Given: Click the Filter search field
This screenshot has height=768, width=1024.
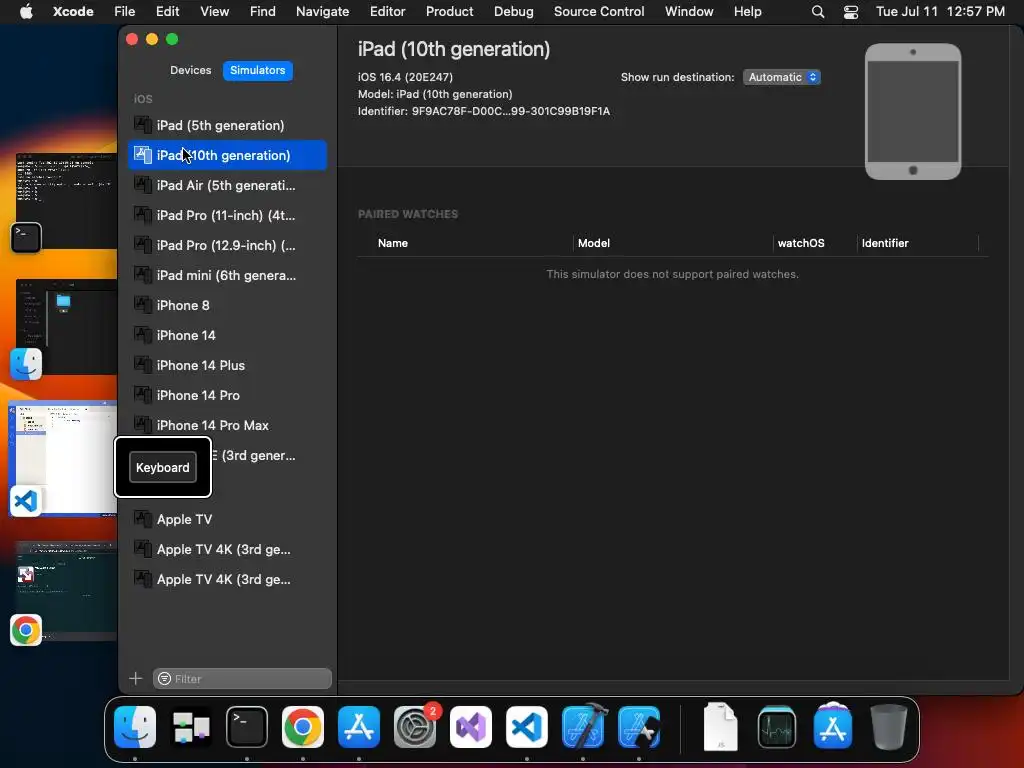Looking at the screenshot, I should pyautogui.click(x=242, y=679).
